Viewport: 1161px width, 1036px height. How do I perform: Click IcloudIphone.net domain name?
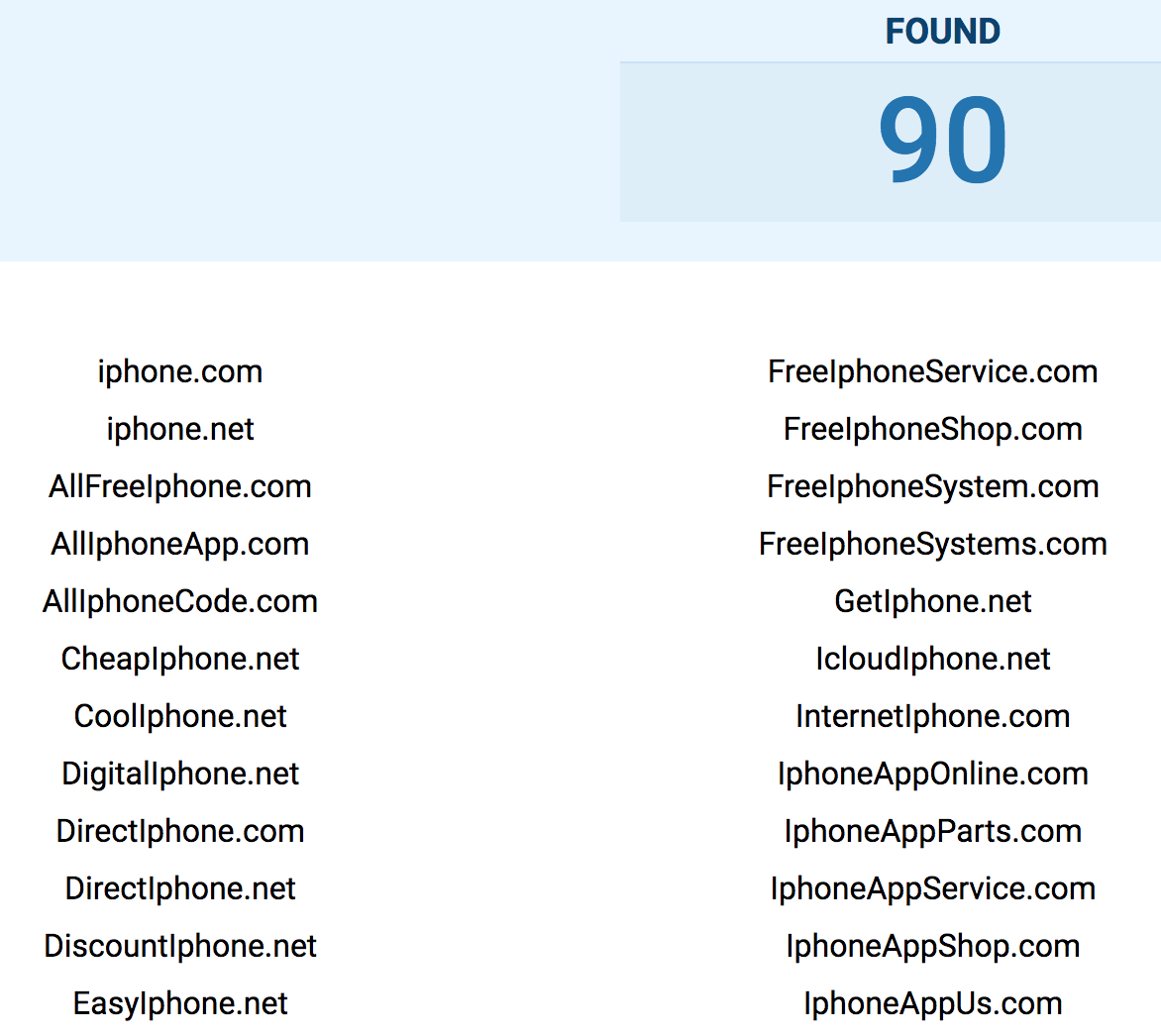coord(932,660)
